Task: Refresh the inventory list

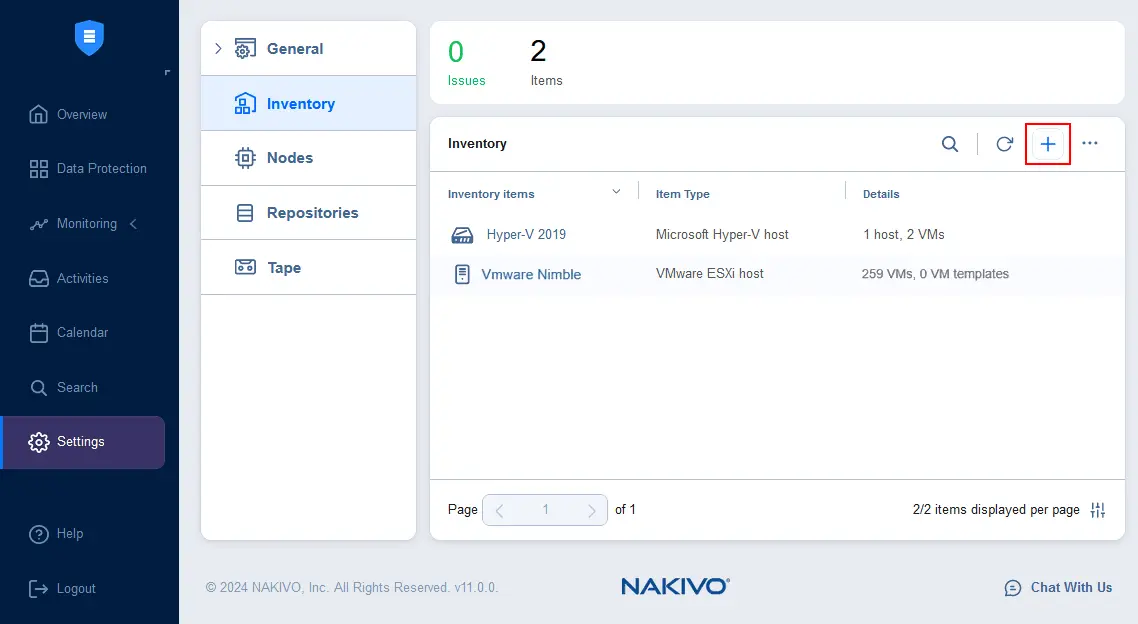Action: [x=1004, y=144]
